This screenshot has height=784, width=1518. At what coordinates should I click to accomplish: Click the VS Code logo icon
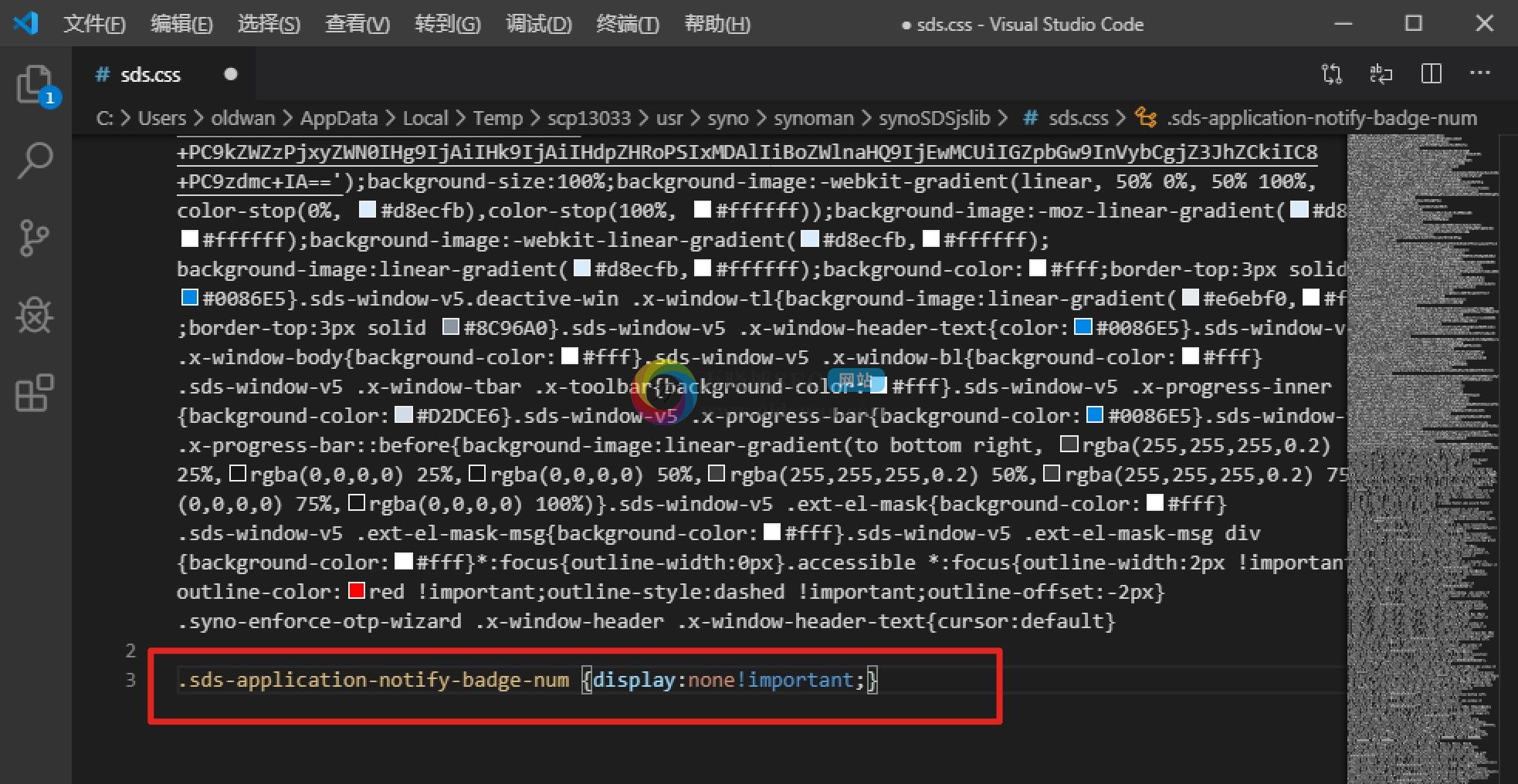click(x=25, y=23)
